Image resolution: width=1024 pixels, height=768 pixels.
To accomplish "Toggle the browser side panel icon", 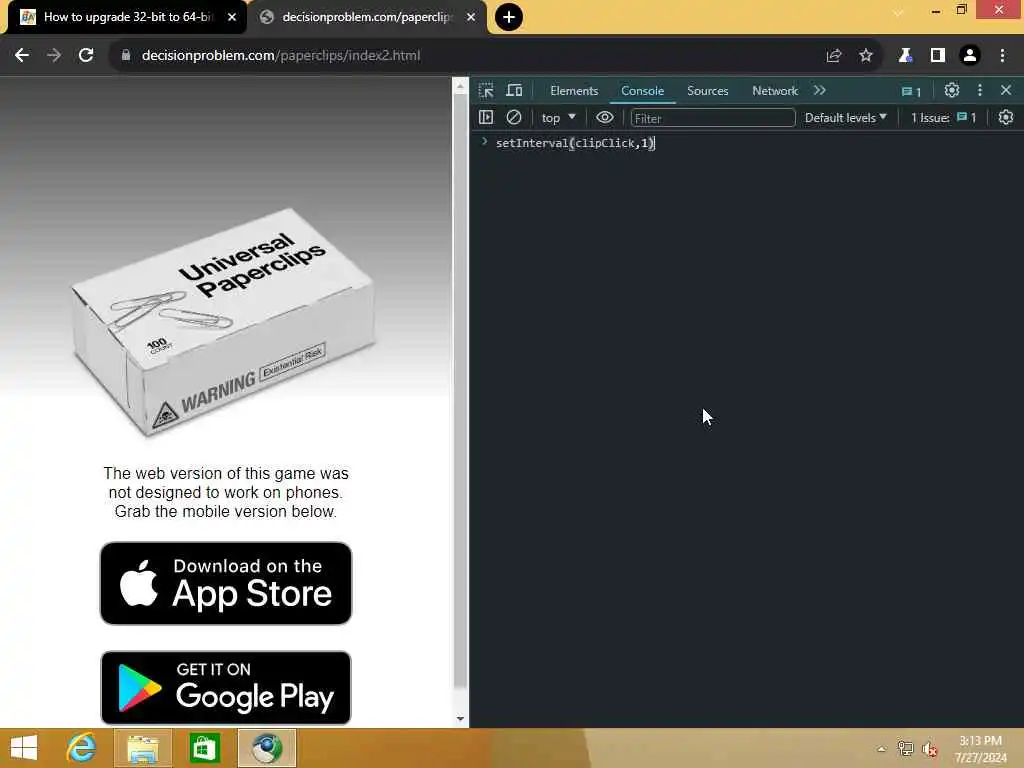I will click(938, 56).
